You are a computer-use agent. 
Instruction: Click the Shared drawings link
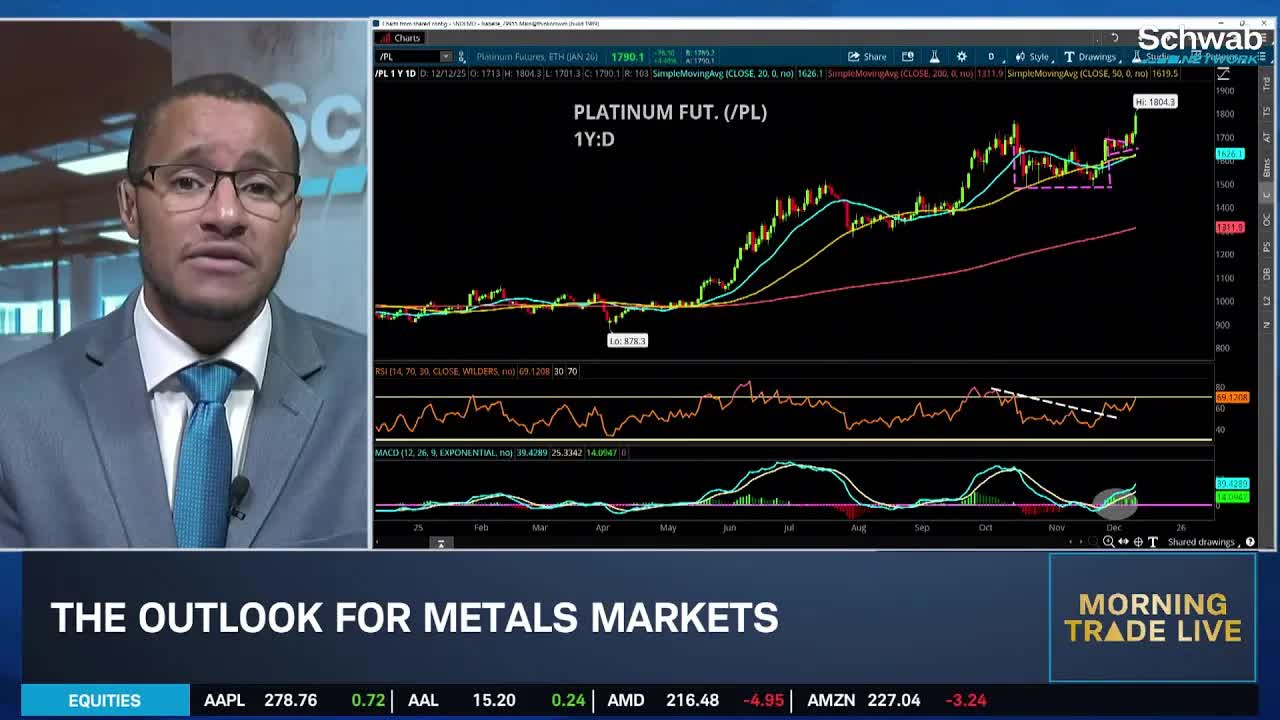coord(1203,541)
